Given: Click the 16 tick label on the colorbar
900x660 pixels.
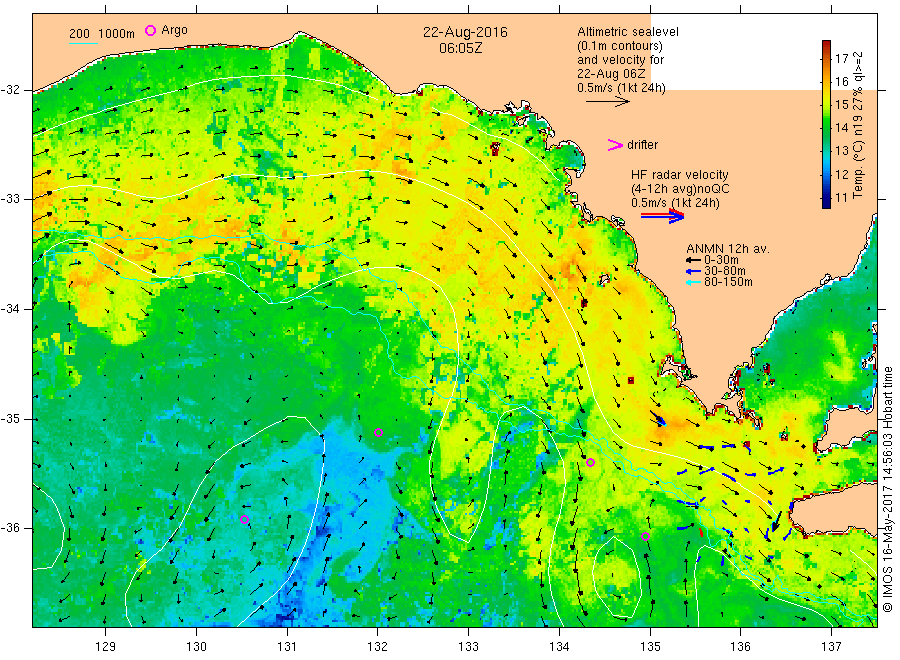Looking at the screenshot, I should tap(841, 81).
